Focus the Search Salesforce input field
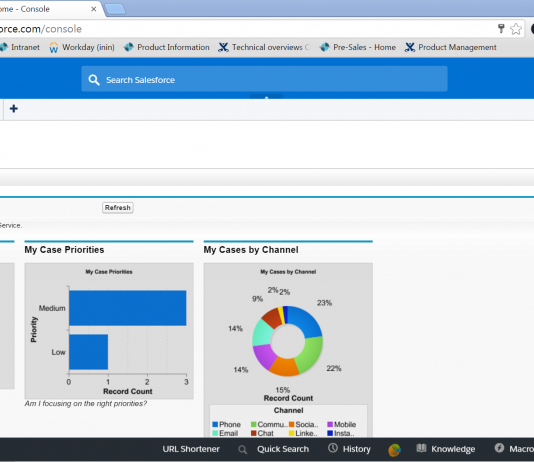The width and height of the screenshot is (534, 462). tap(264, 79)
